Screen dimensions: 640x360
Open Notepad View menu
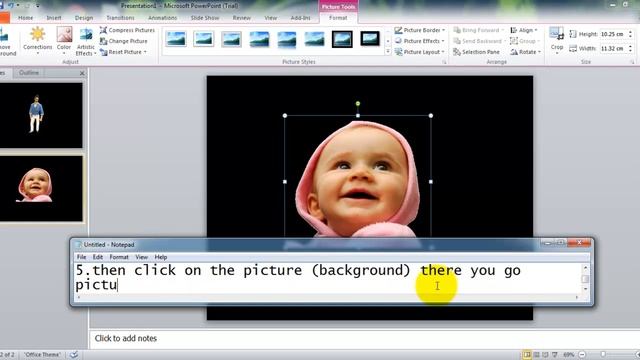click(x=141, y=257)
